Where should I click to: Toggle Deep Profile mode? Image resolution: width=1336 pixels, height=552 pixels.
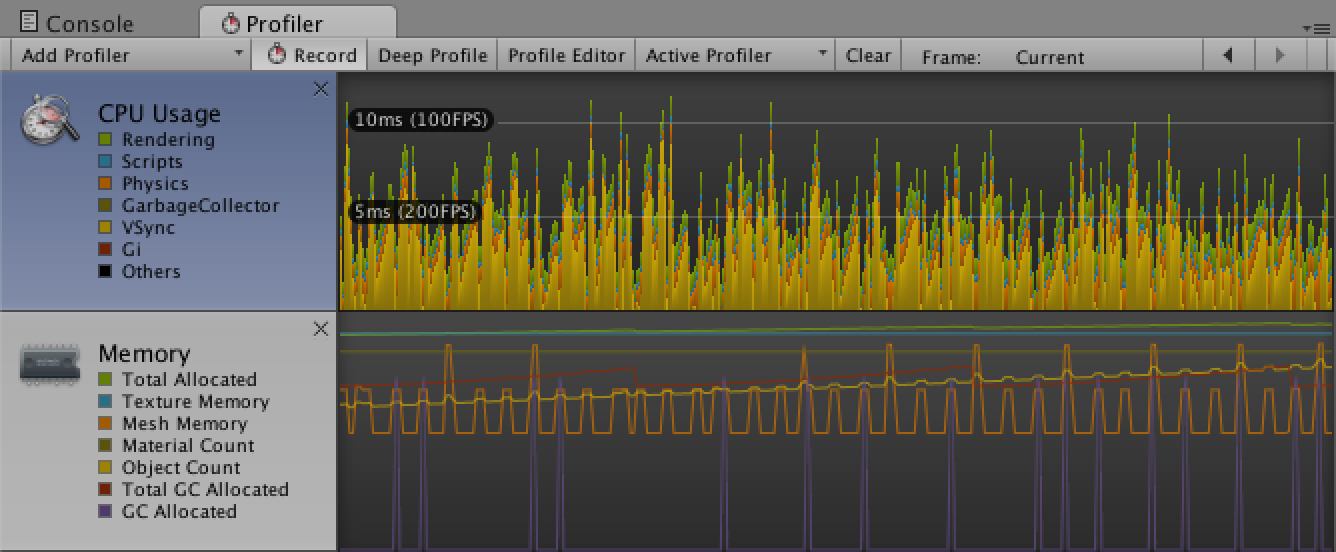click(432, 56)
